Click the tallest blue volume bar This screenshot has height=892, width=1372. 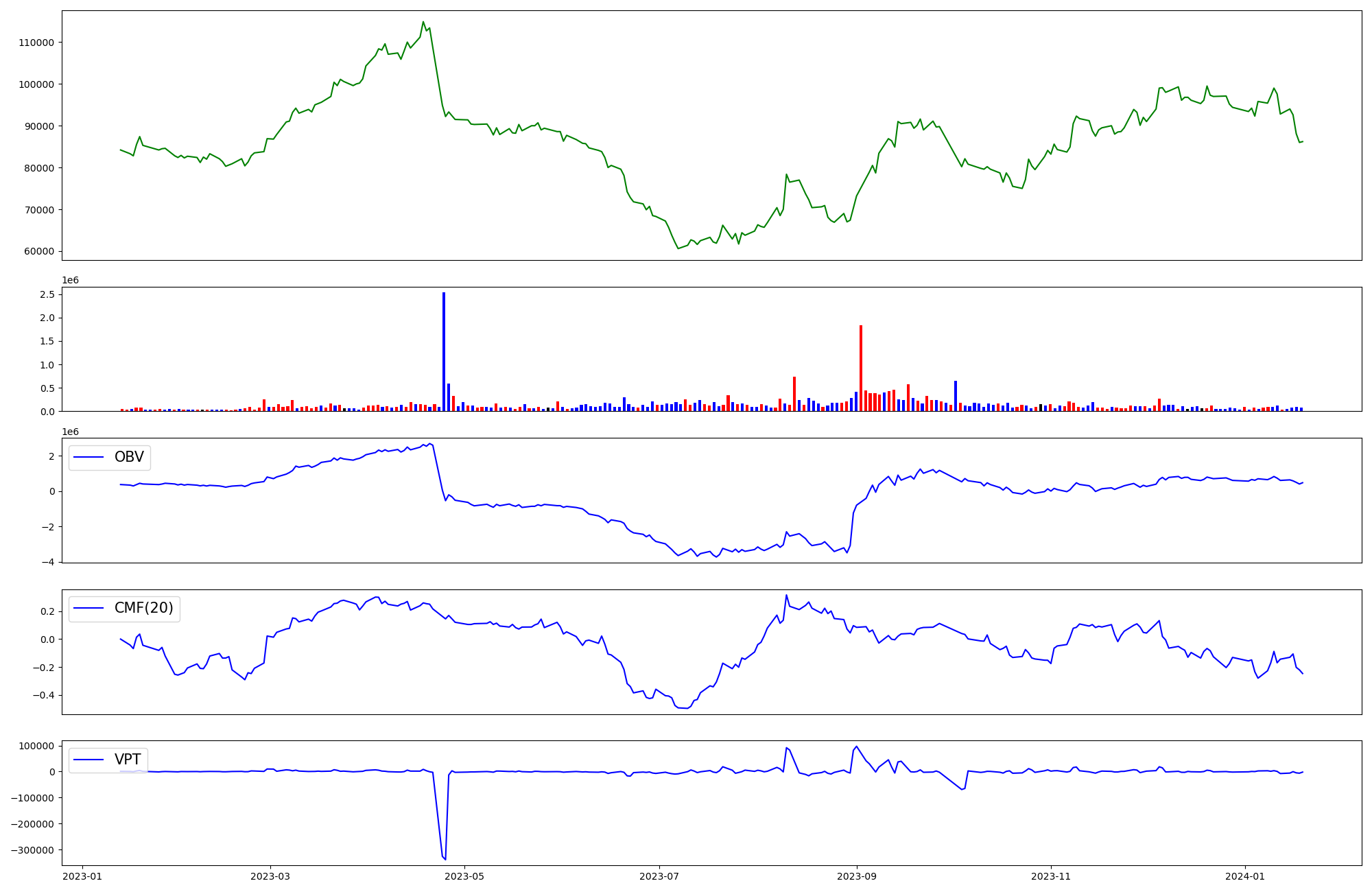coord(444,351)
